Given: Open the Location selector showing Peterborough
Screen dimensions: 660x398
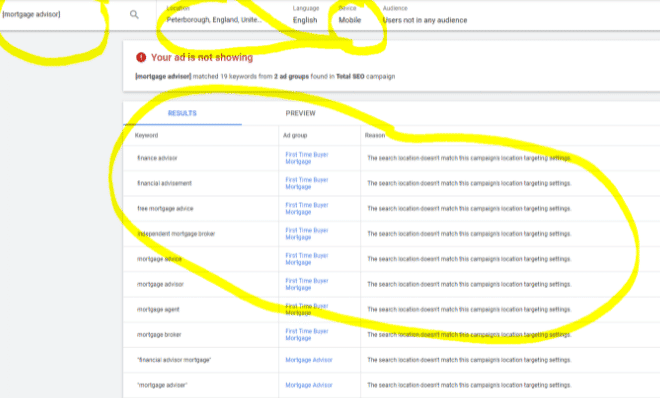Looking at the screenshot, I should [x=214, y=15].
